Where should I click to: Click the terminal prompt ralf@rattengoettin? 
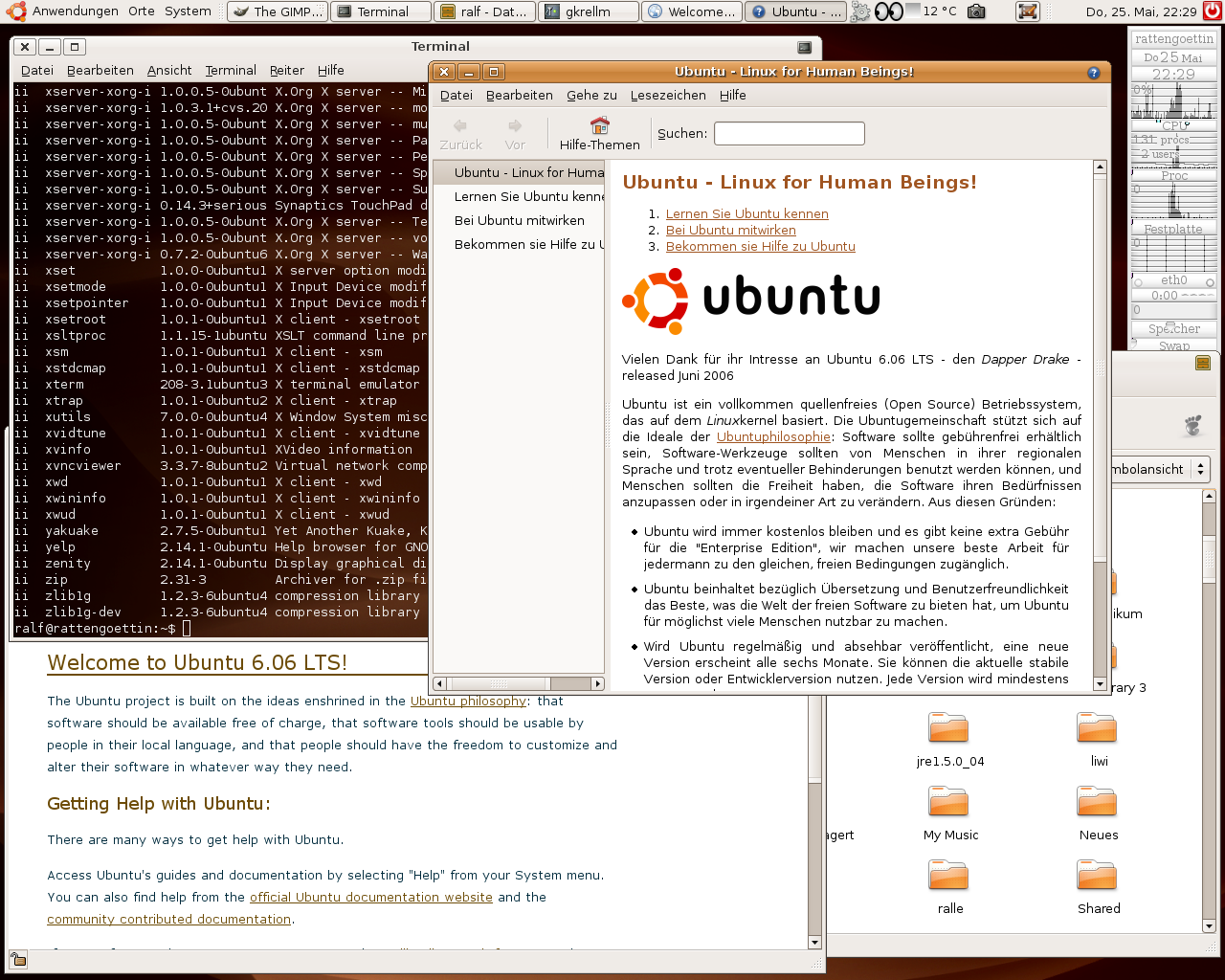(95, 629)
